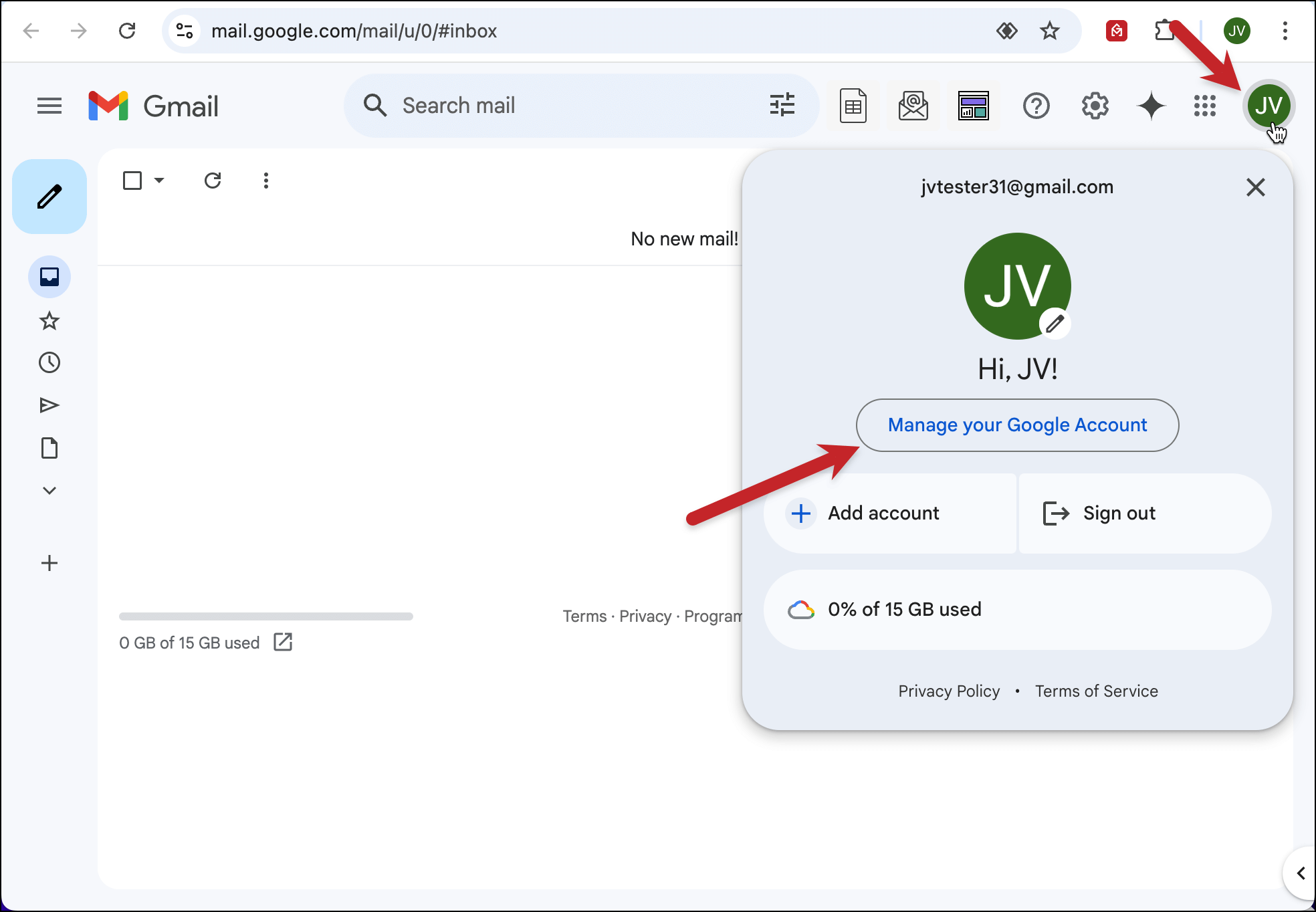The image size is (1316, 912).
Task: Open Snoozed mail clock icon
Action: point(49,362)
